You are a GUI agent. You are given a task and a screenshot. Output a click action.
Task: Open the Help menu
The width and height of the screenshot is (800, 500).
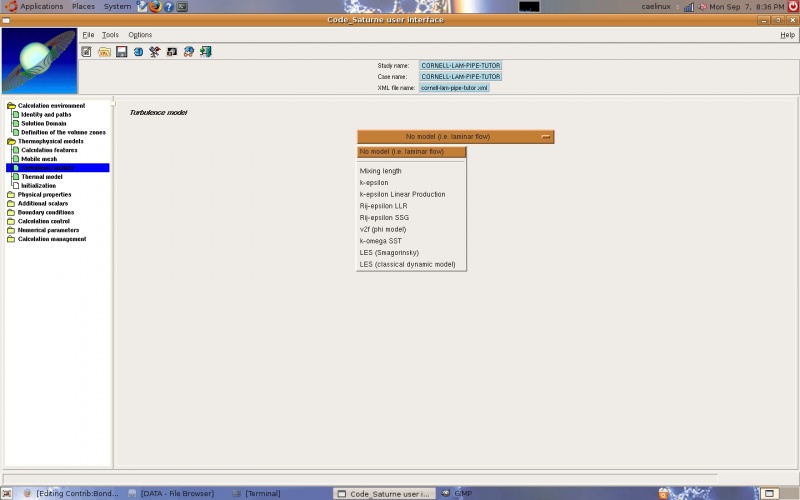(x=787, y=35)
